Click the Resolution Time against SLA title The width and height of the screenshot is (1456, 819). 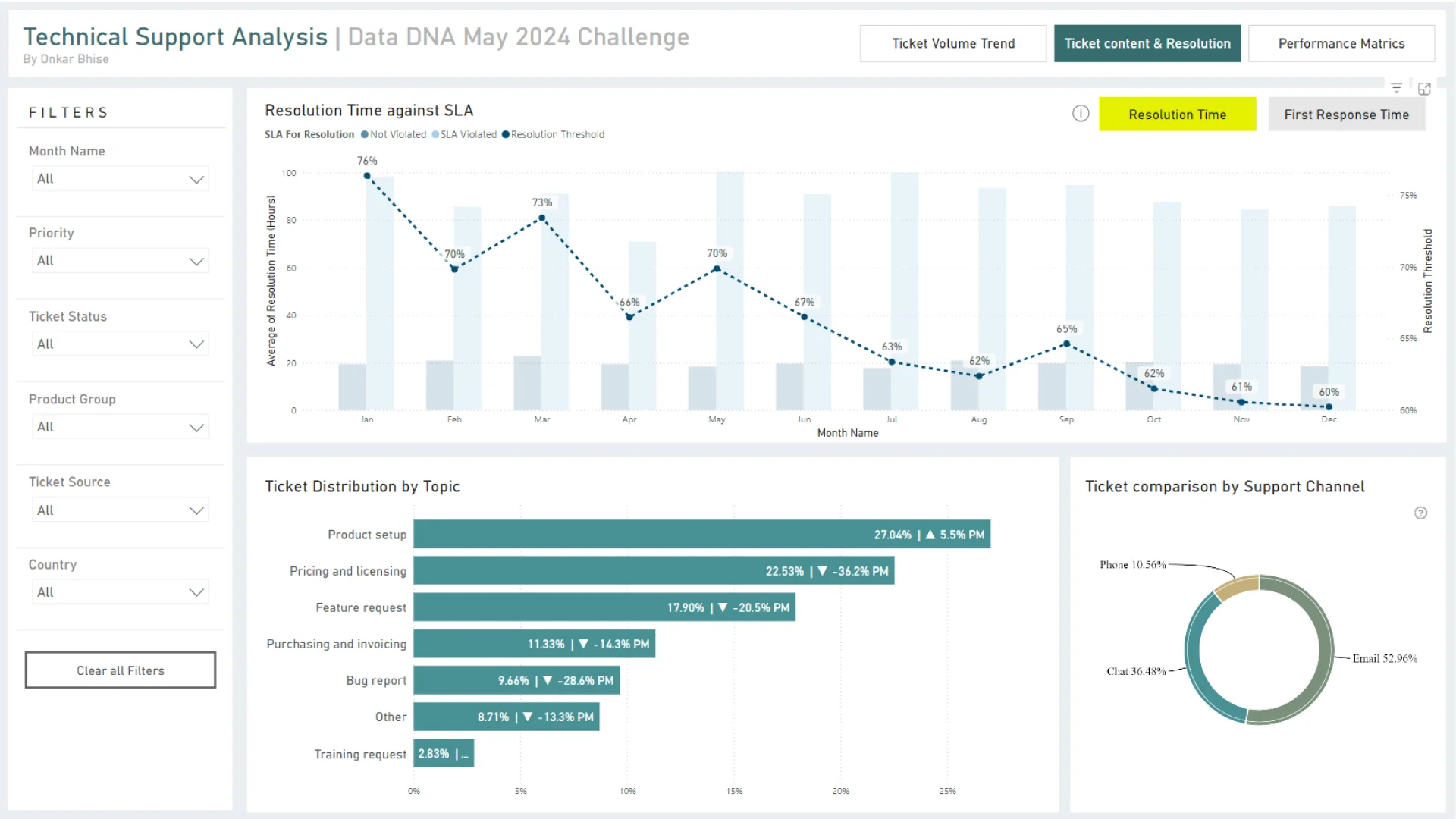(369, 111)
